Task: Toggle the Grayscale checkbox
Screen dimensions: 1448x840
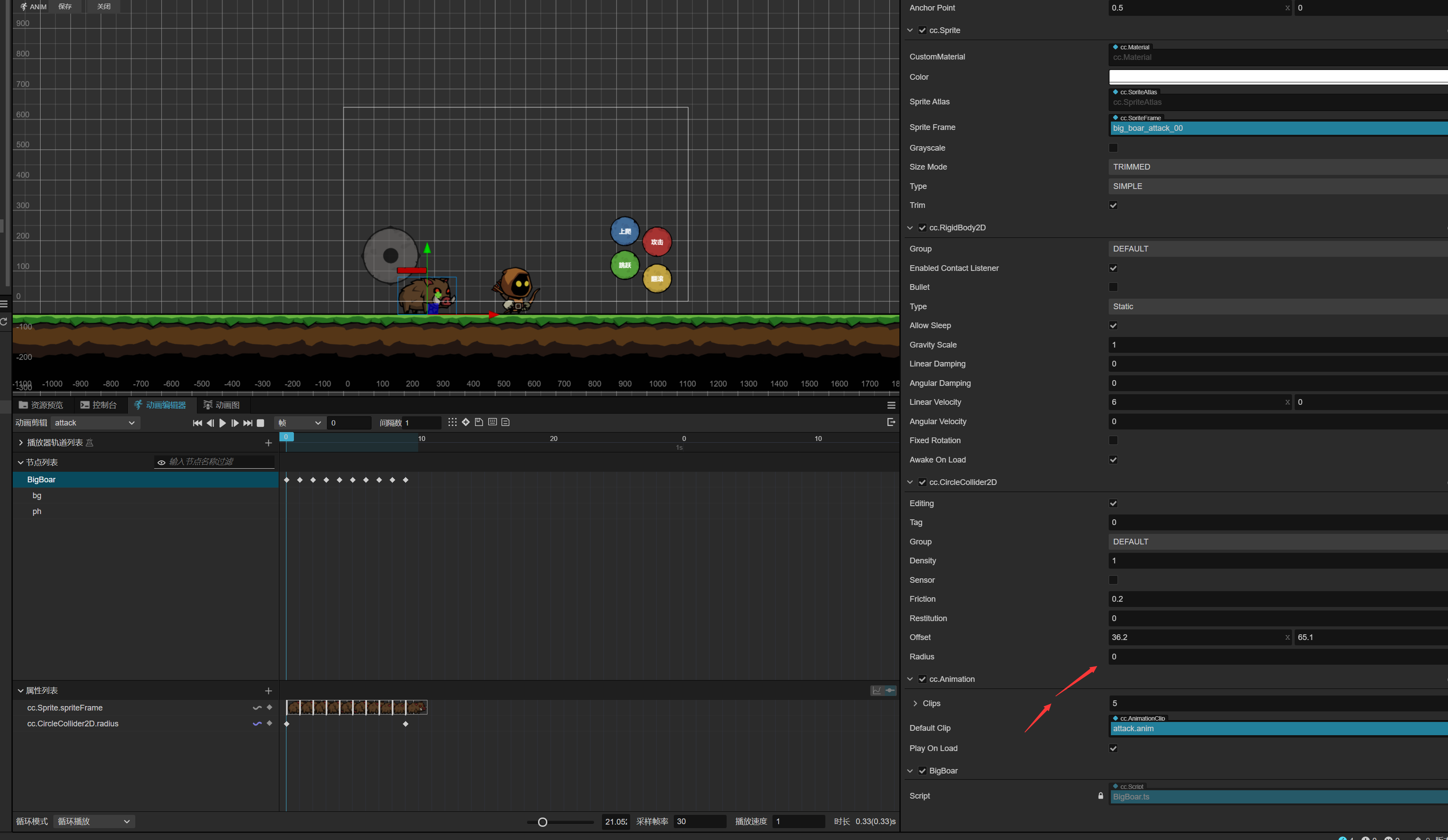Action: (x=1113, y=148)
